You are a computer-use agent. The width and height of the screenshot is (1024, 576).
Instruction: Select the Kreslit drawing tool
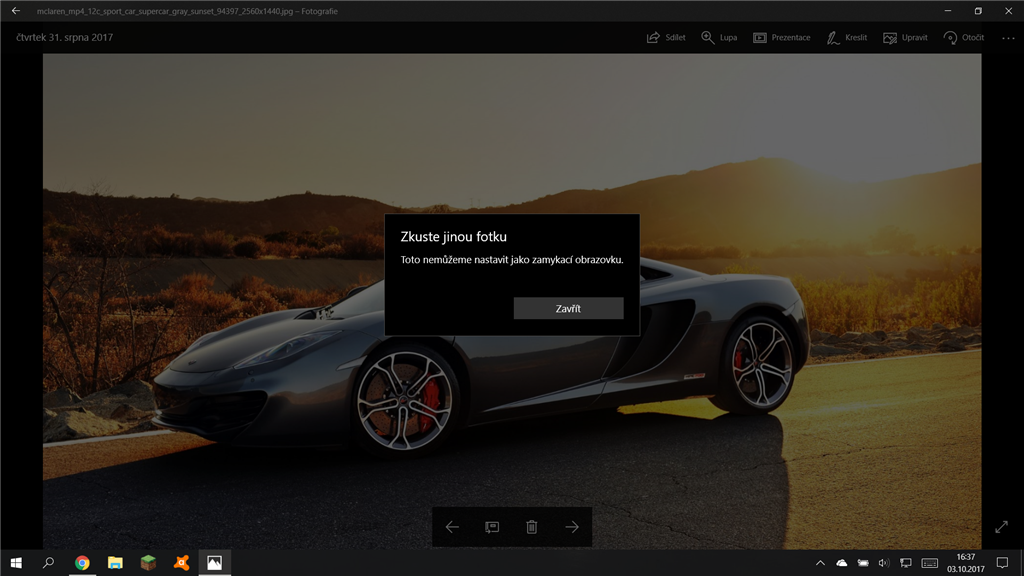[x=846, y=38]
